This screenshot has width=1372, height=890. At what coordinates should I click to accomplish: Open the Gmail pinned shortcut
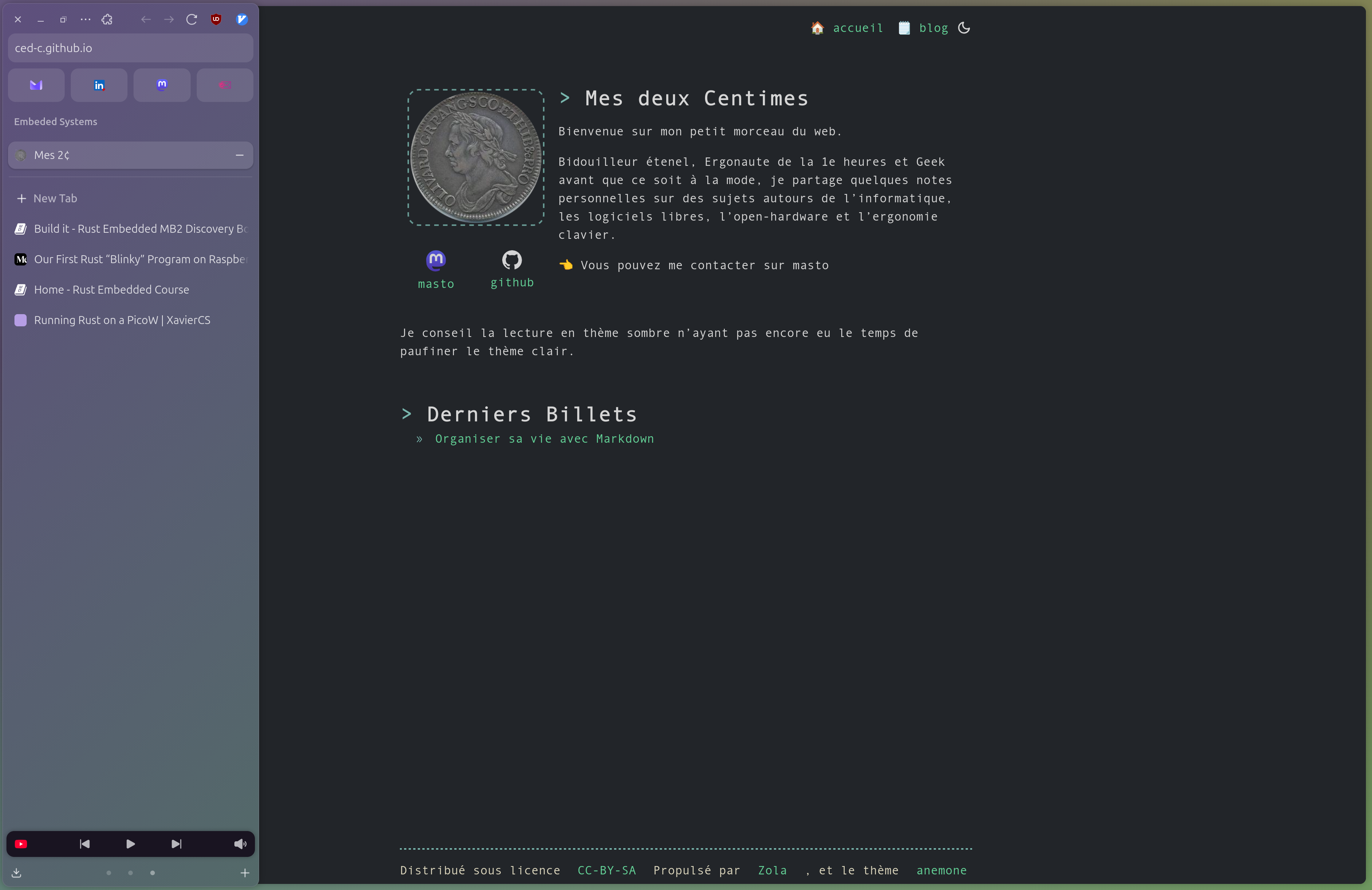[36, 85]
